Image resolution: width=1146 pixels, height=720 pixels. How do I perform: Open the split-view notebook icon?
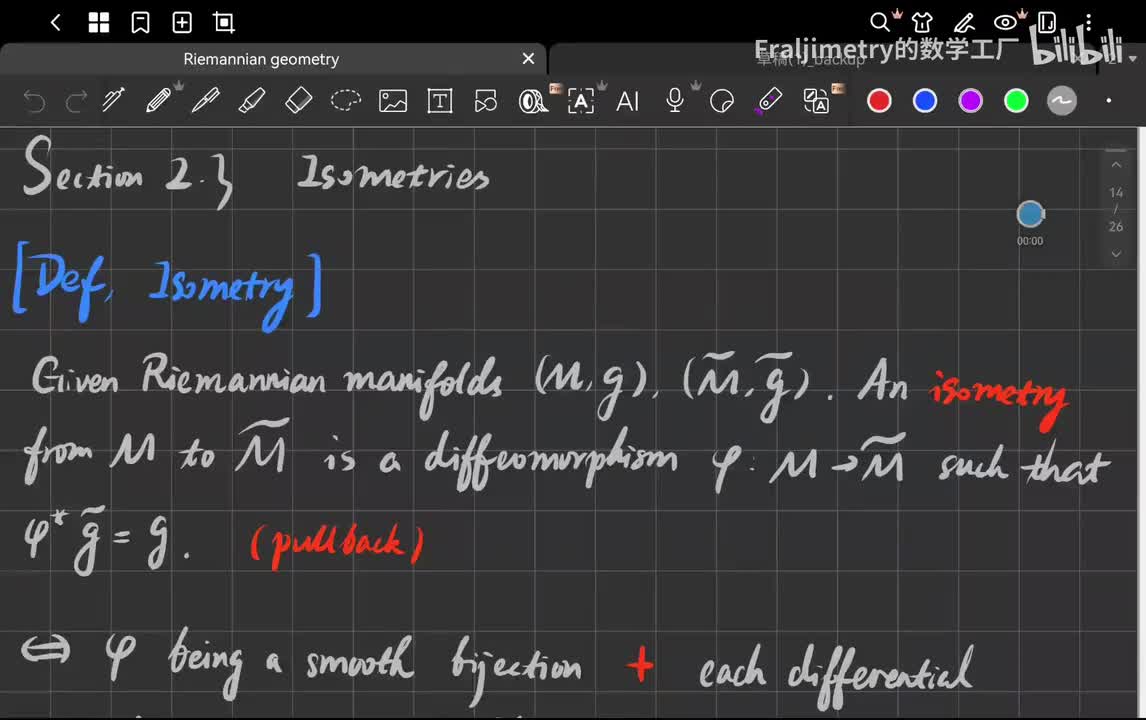point(1047,23)
